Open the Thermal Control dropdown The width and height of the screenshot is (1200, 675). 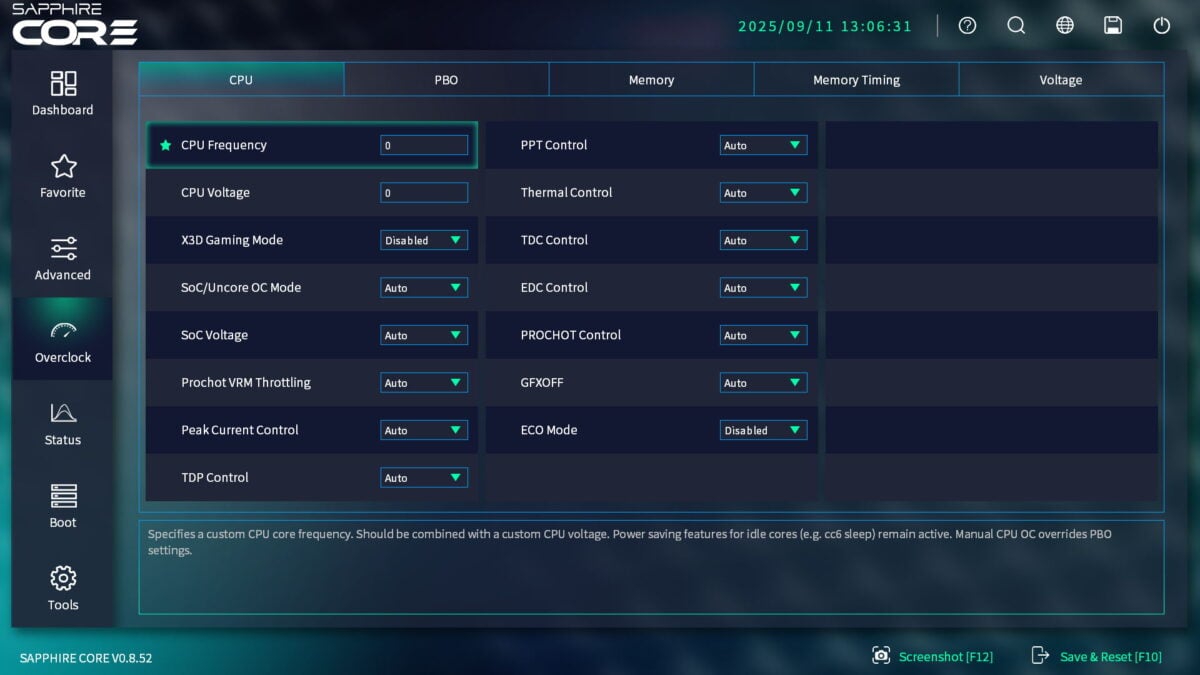763,193
